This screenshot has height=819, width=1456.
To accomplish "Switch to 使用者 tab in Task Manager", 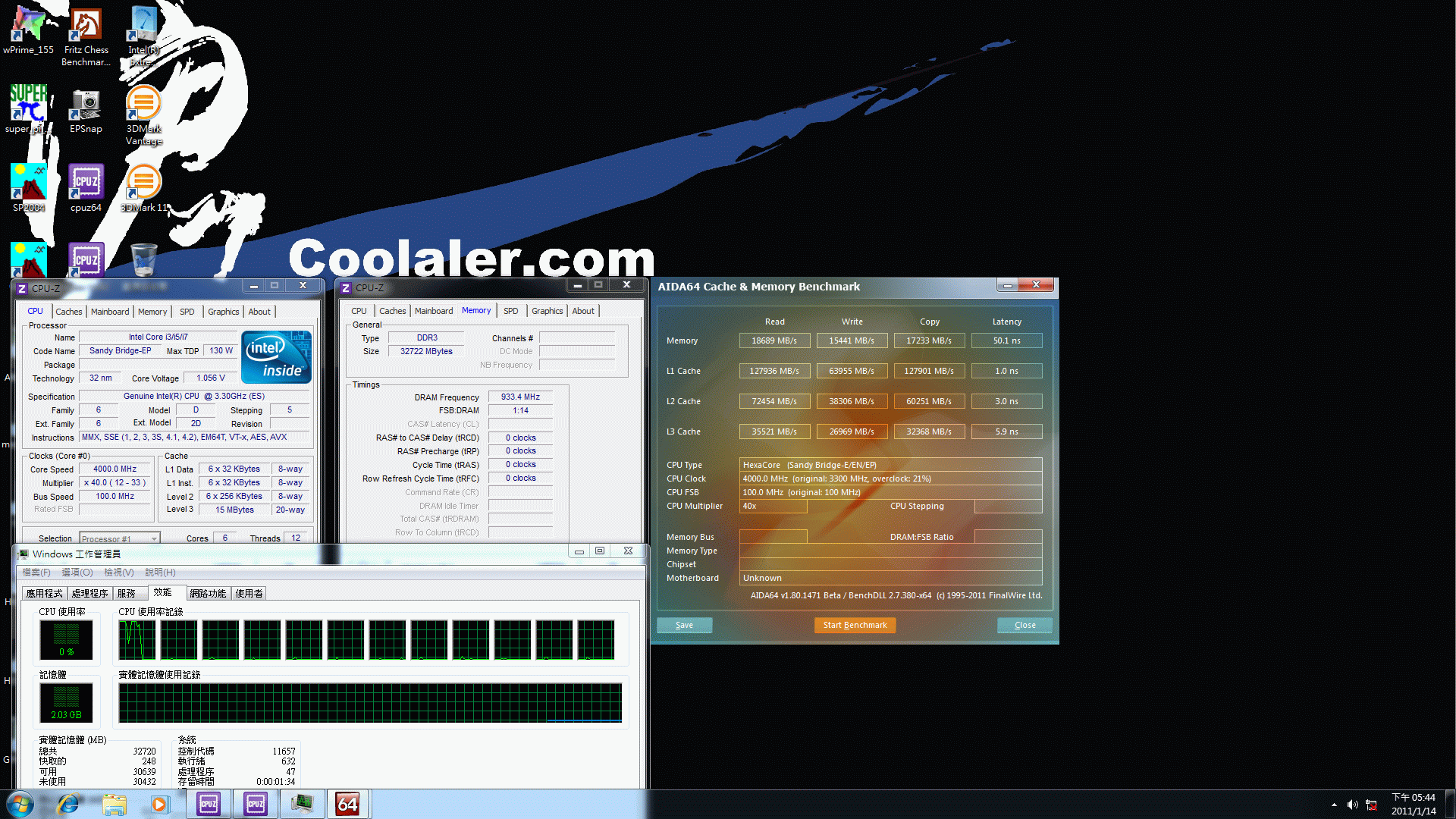I will (x=249, y=594).
